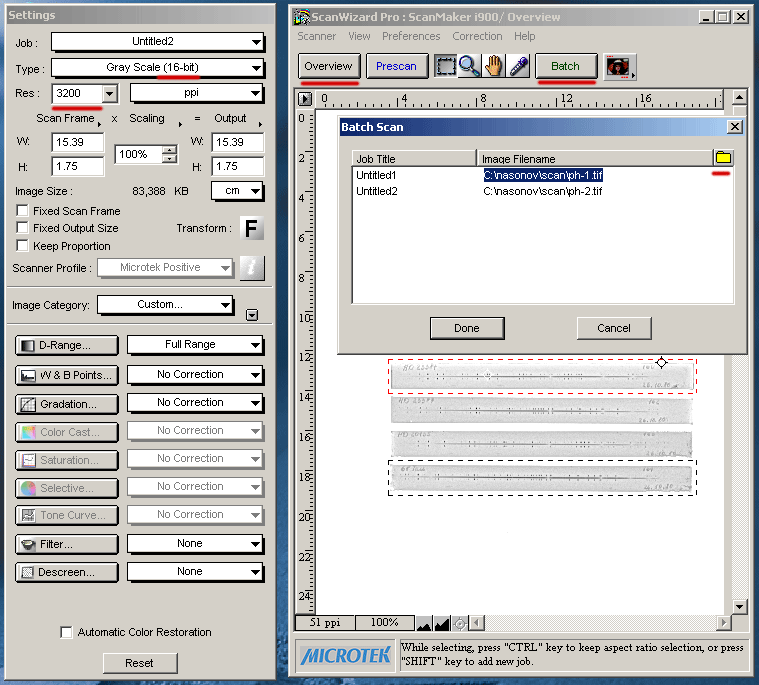Screen dimensions: 759x685
Task: Select the Scan Frame marquee tool
Action: click(x=446, y=66)
